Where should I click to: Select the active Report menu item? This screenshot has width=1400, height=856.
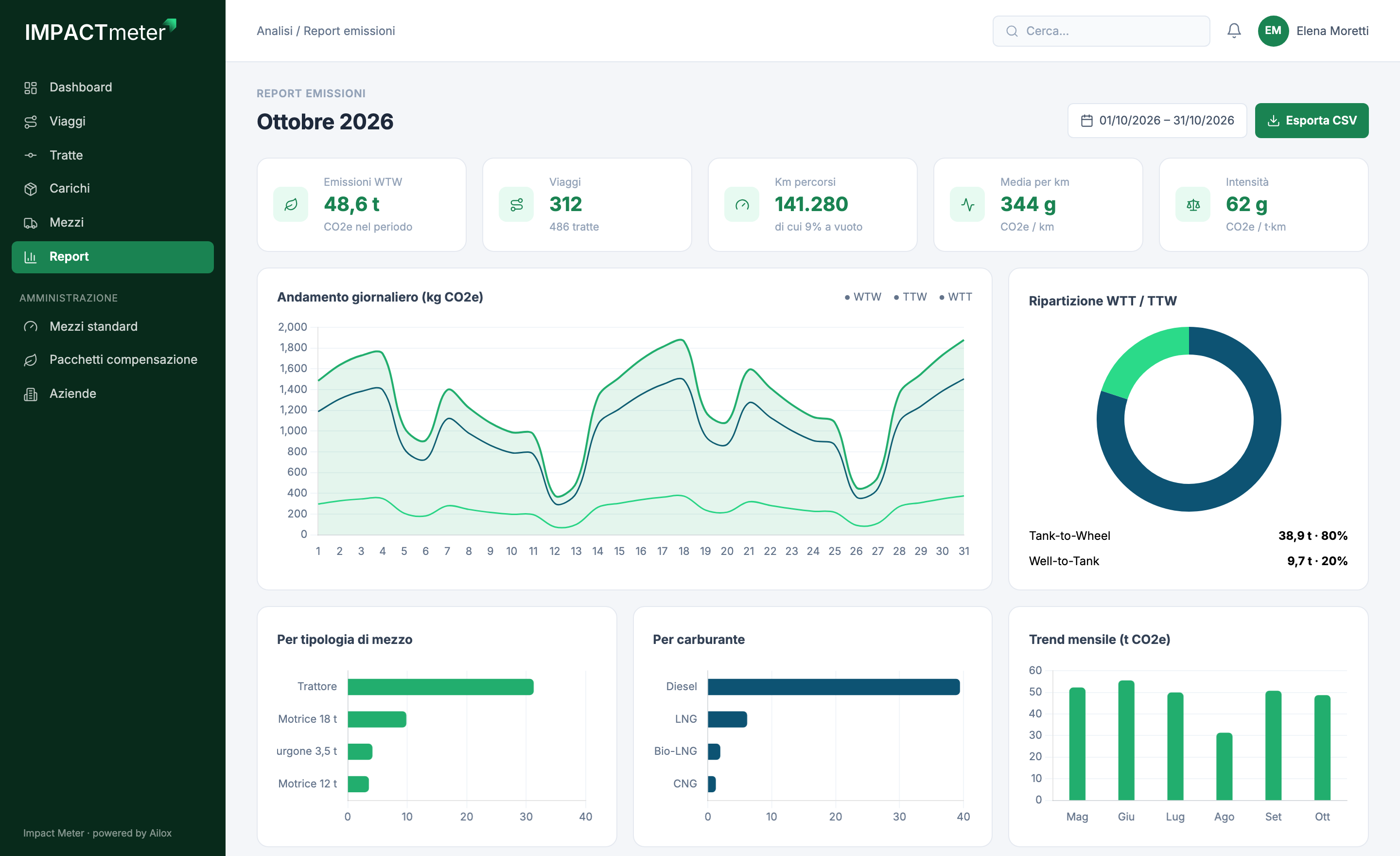click(x=112, y=257)
